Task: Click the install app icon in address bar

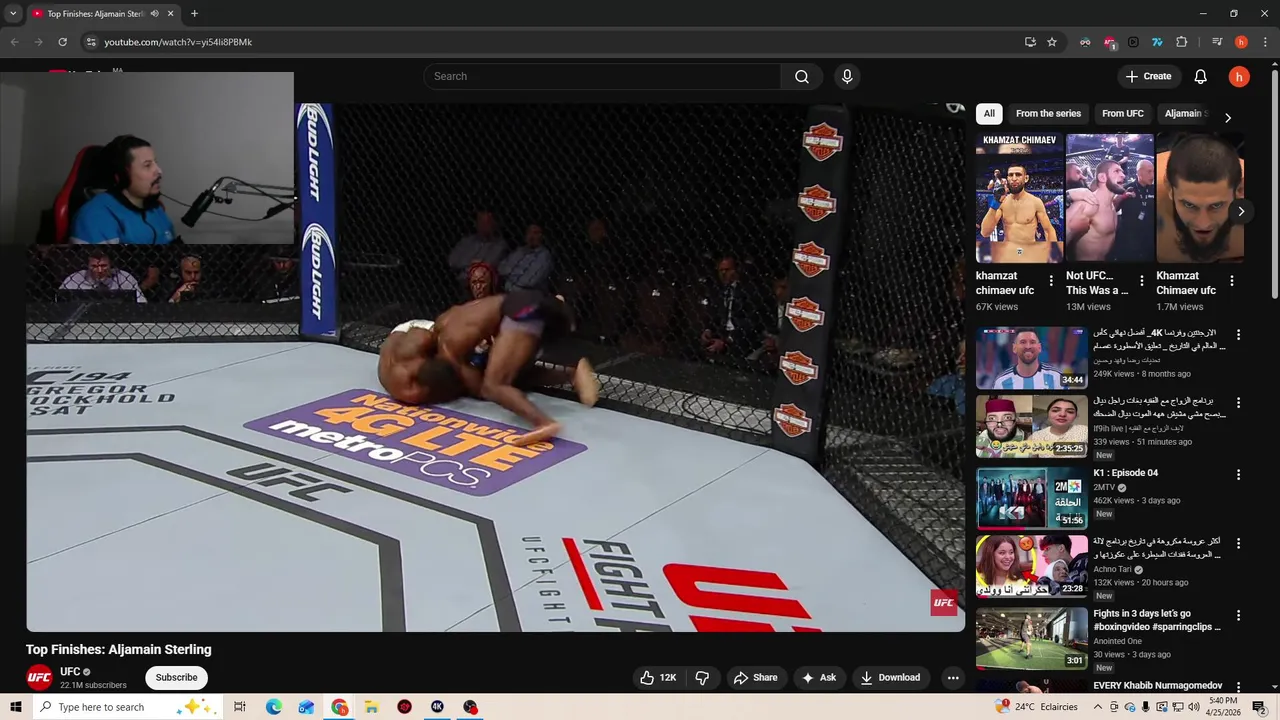Action: 1030,42
